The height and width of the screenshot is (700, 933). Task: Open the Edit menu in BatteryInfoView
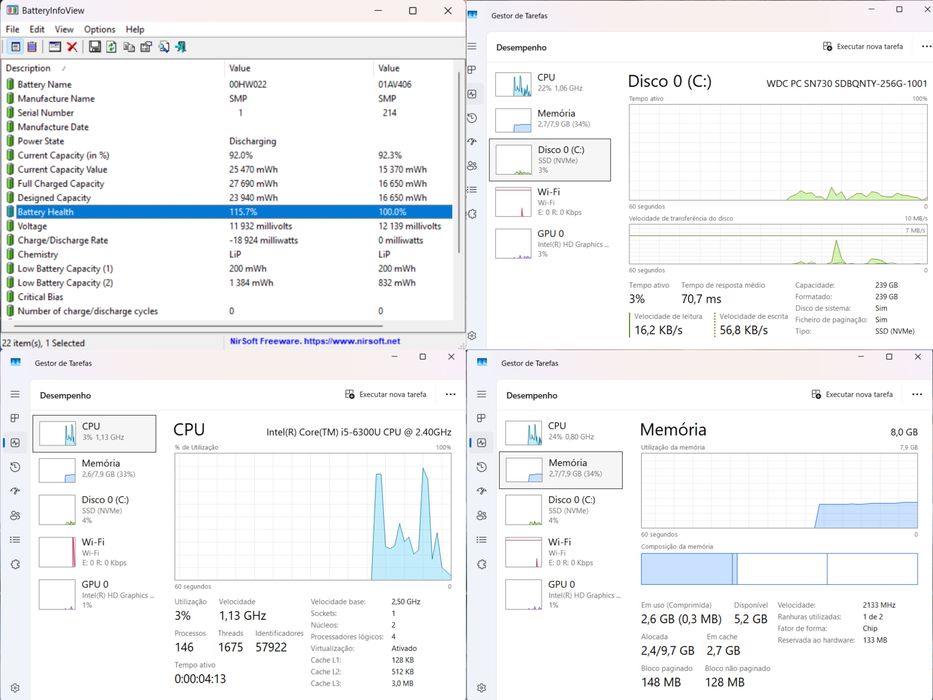point(37,29)
